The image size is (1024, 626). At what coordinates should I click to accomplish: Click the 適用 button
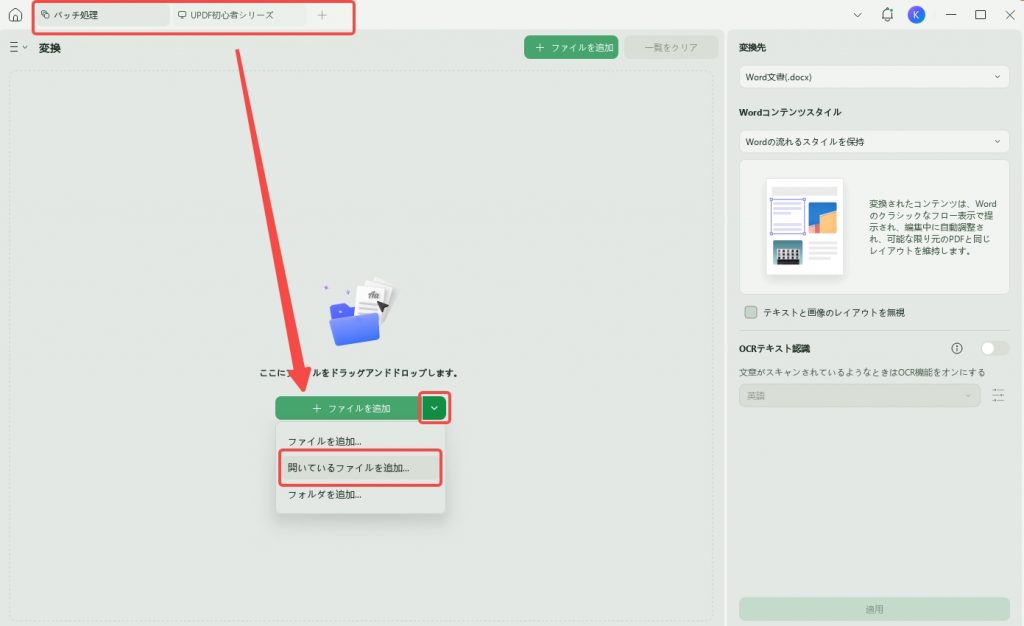[874, 608]
